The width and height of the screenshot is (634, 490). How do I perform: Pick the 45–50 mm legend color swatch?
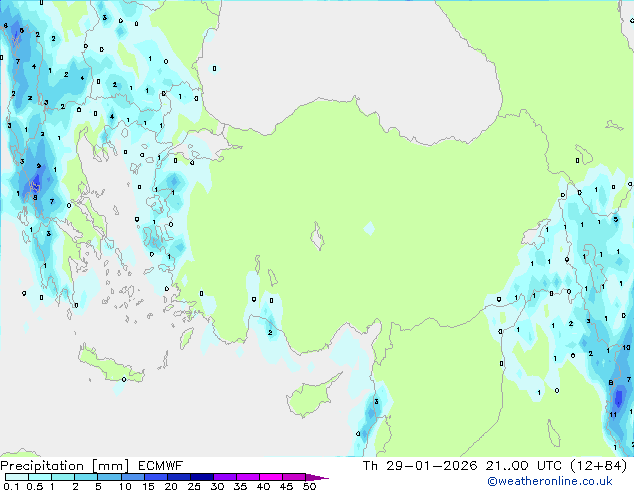294,477
